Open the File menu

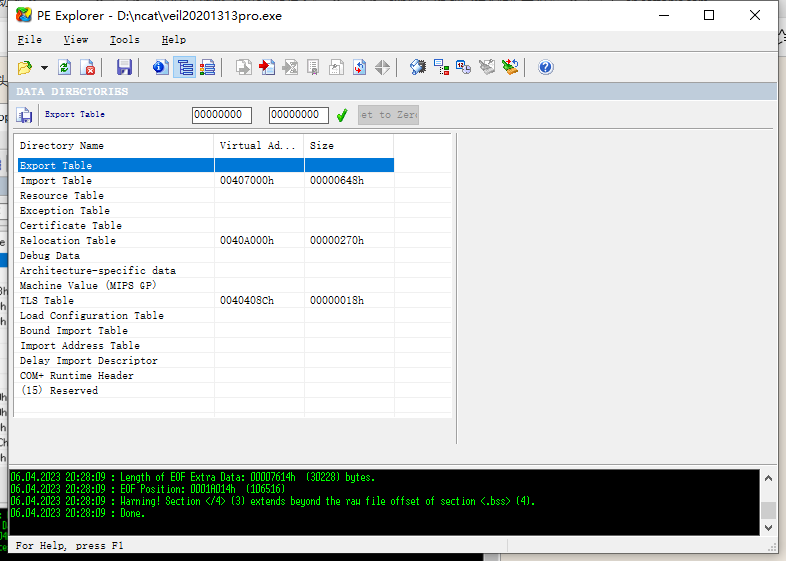(30, 40)
